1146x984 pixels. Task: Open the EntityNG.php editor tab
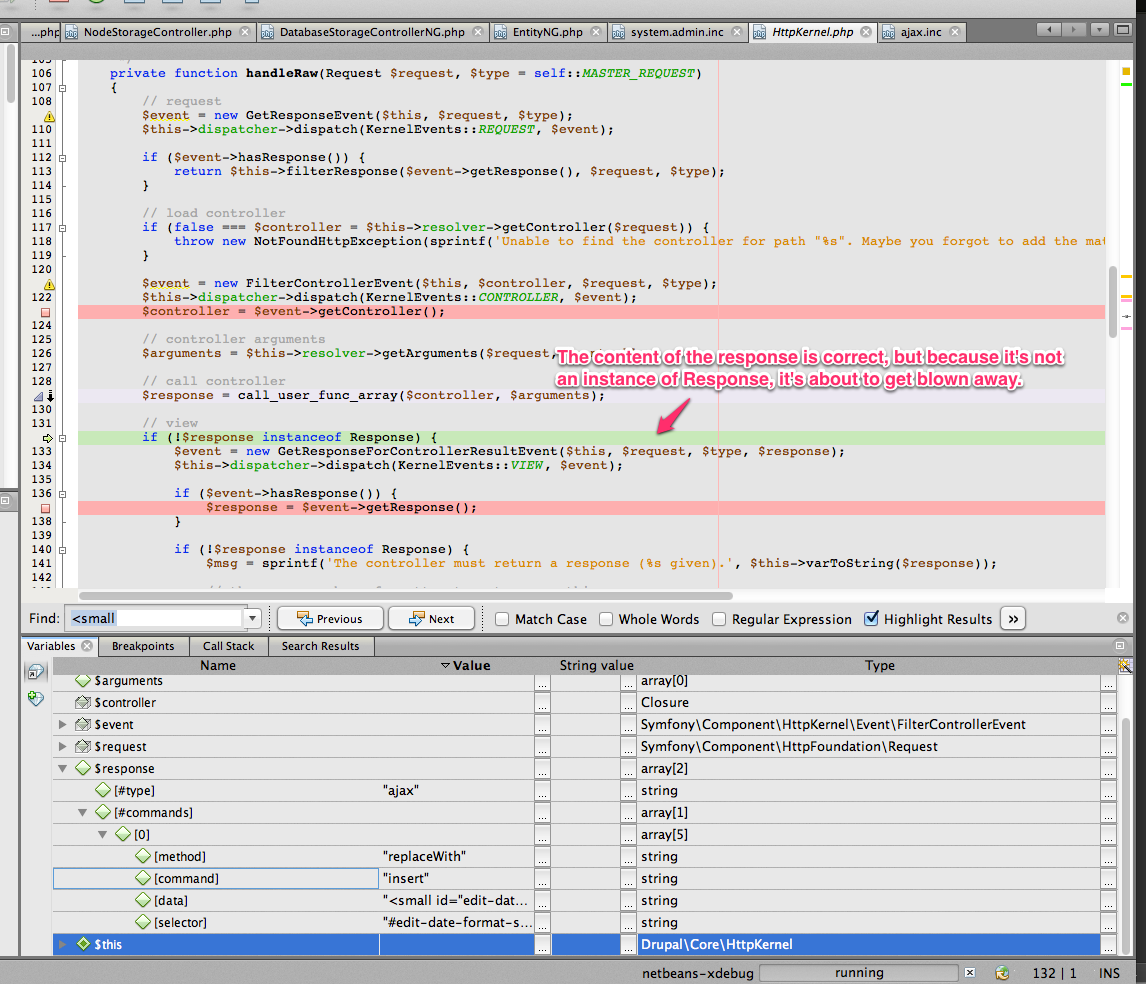point(546,32)
